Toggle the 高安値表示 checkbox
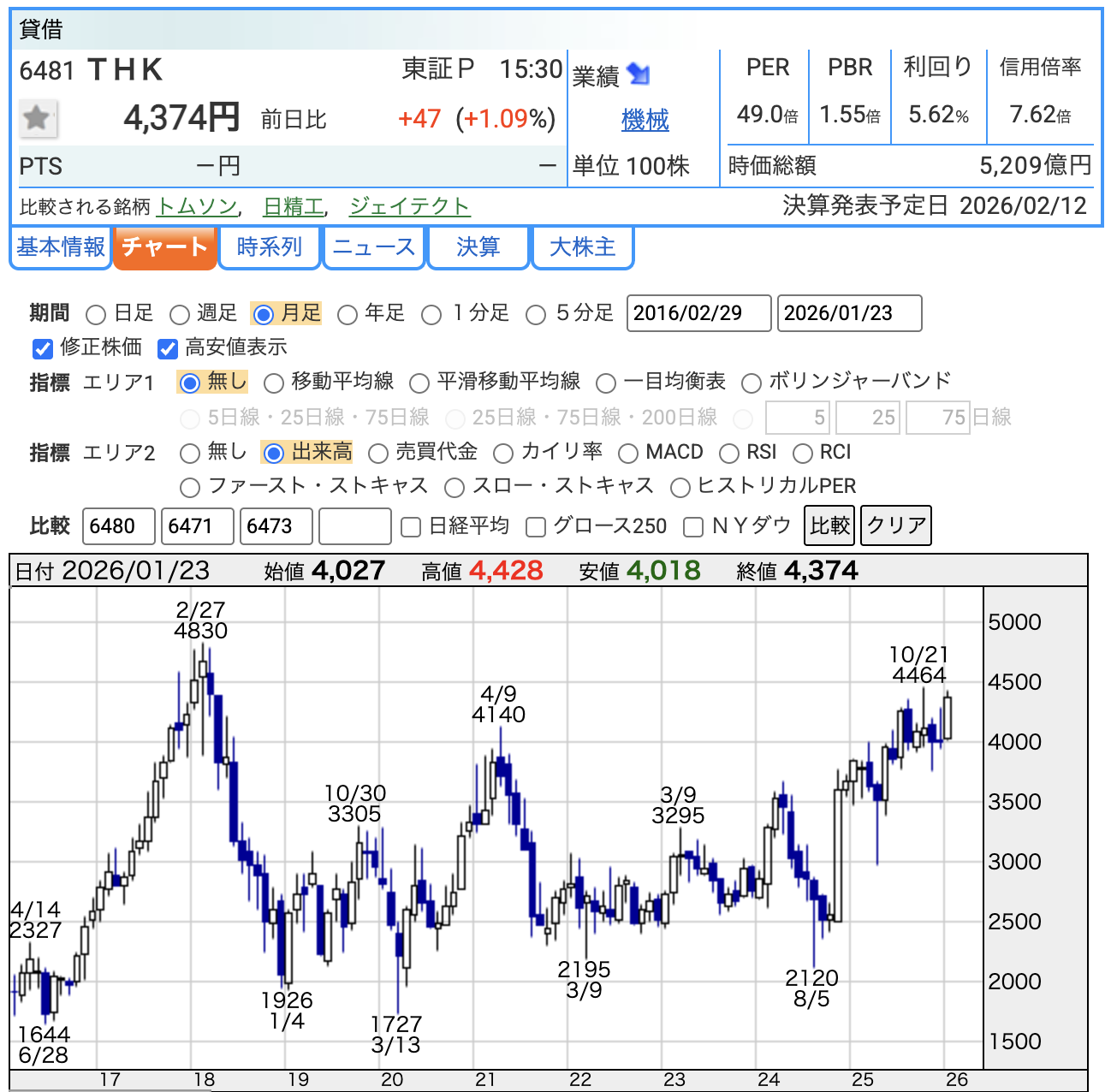1111x1092 pixels. click(168, 348)
